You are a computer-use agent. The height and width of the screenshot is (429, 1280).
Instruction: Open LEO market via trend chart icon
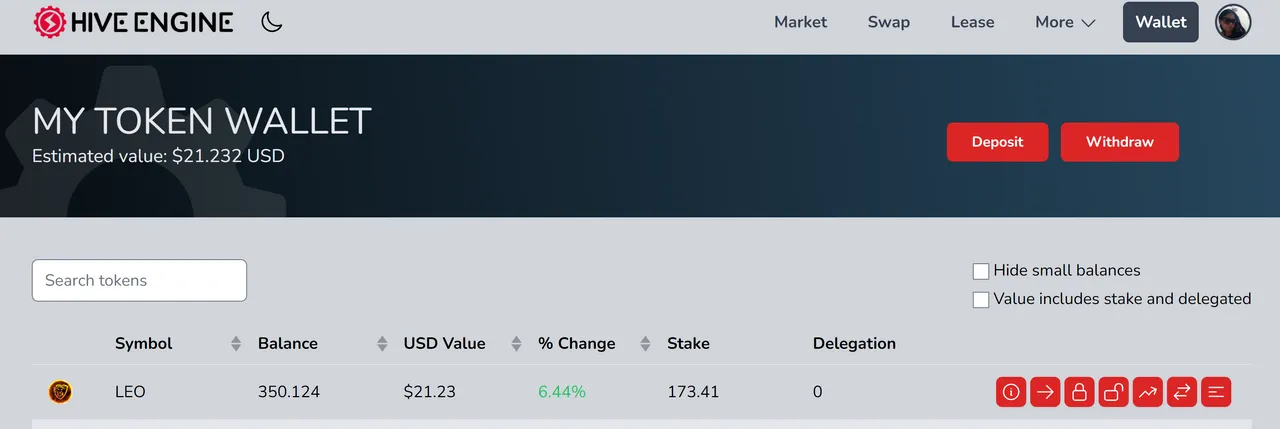(1148, 392)
